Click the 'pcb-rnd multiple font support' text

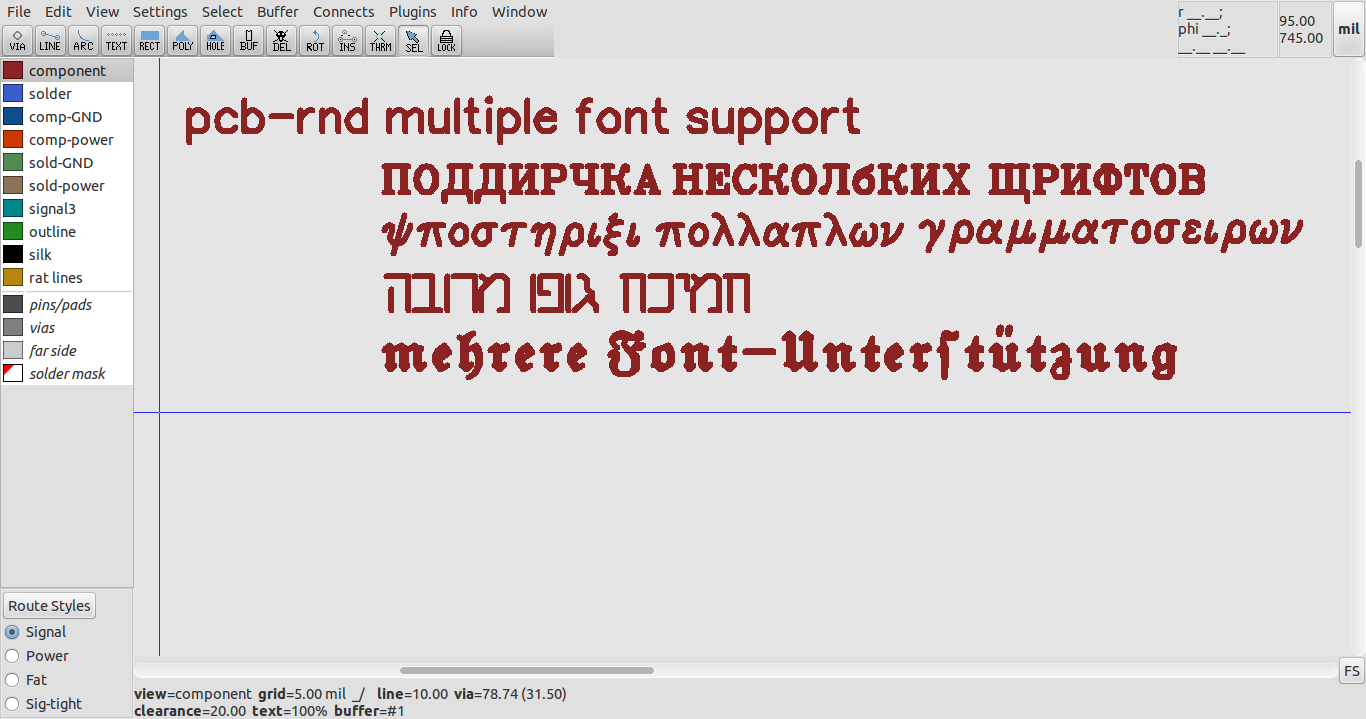click(523, 120)
